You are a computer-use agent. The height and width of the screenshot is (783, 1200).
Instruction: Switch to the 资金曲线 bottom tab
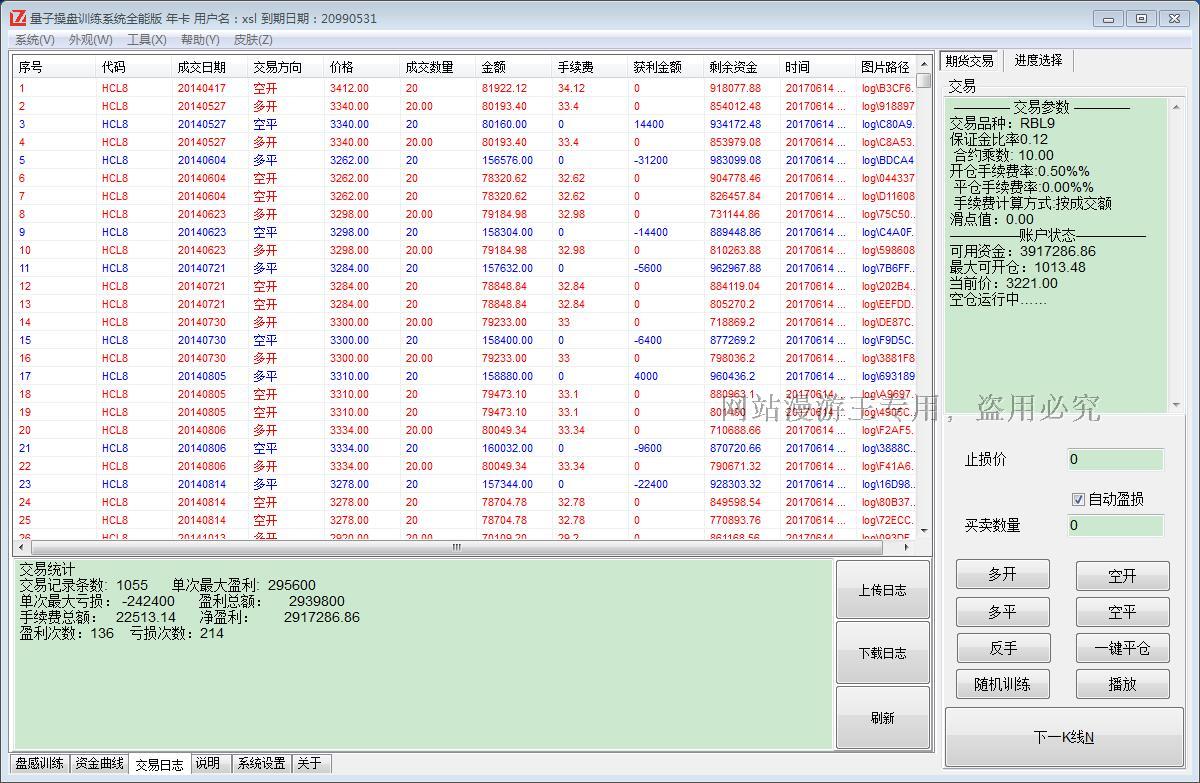pyautogui.click(x=100, y=763)
